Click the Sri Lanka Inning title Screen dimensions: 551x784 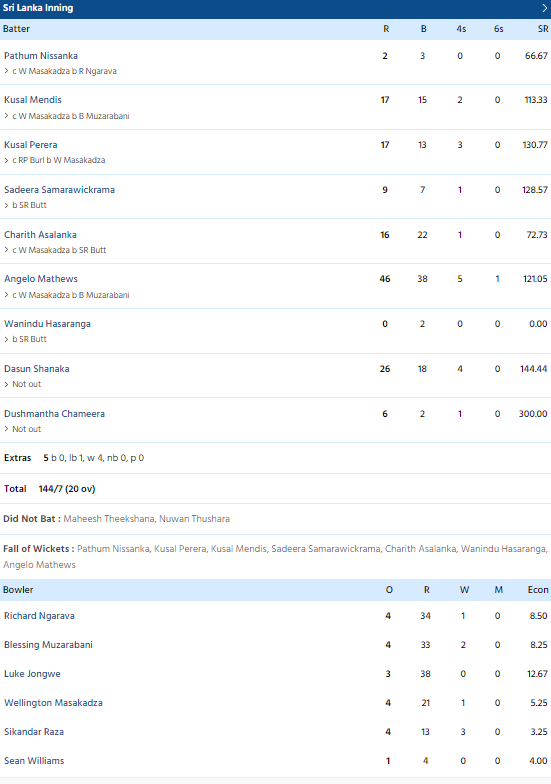point(38,8)
